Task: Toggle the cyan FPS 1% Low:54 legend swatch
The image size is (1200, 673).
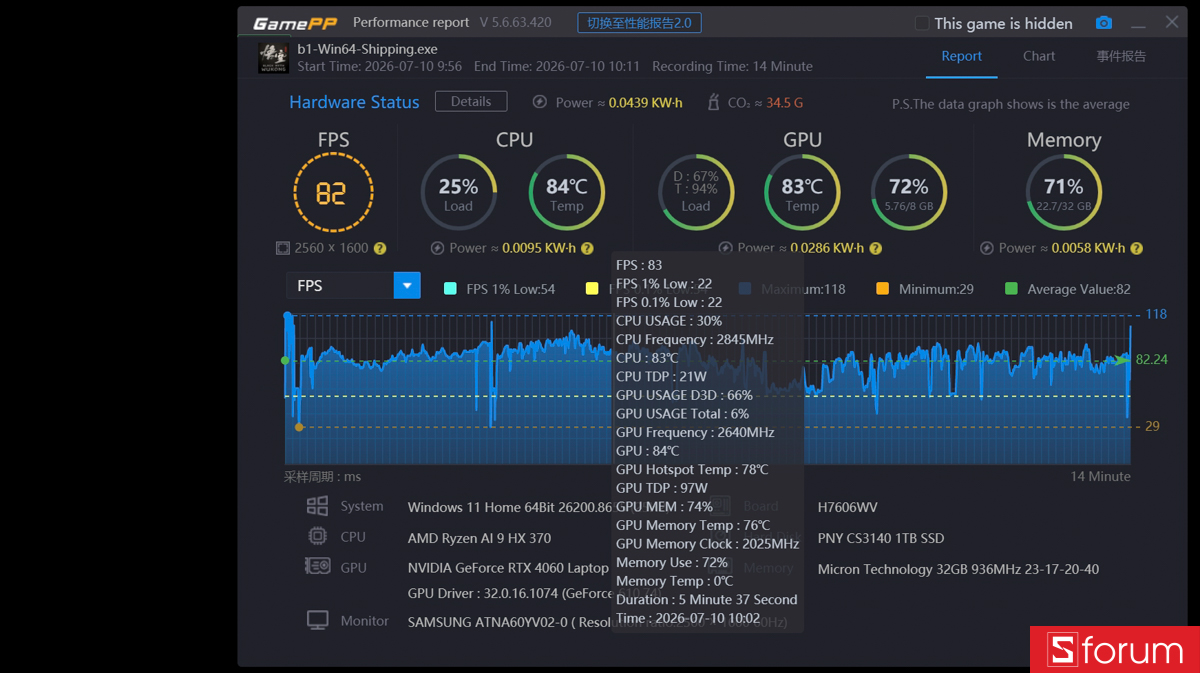Action: [x=450, y=288]
